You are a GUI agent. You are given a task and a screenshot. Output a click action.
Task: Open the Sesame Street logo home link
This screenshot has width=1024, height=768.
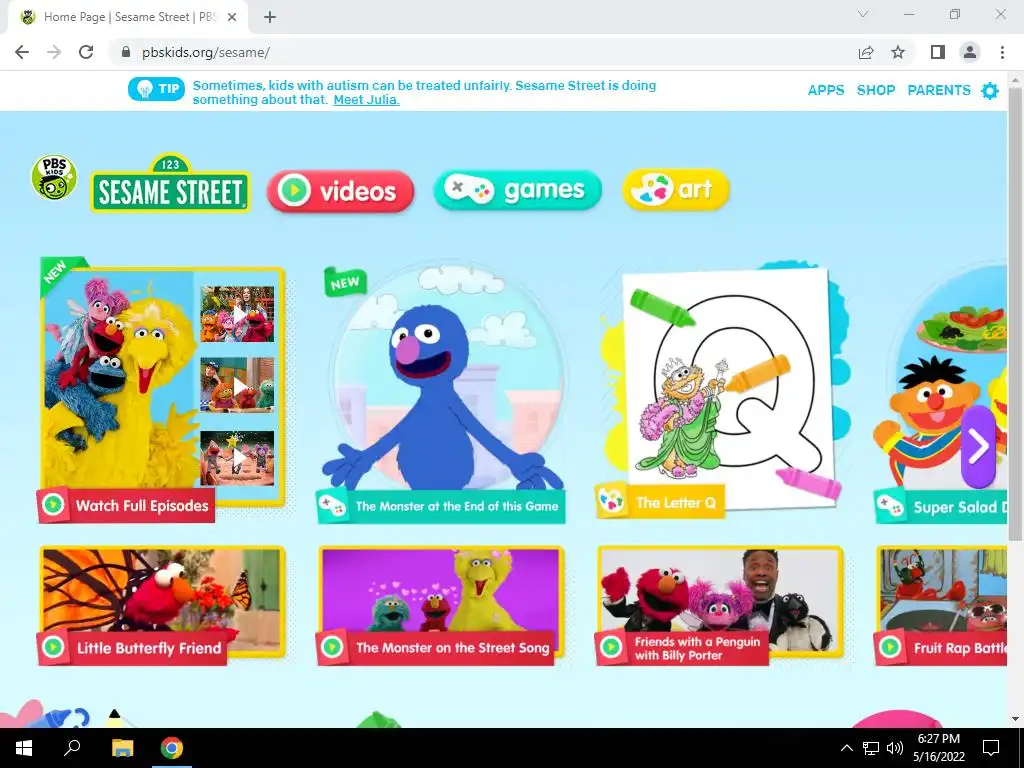click(170, 184)
